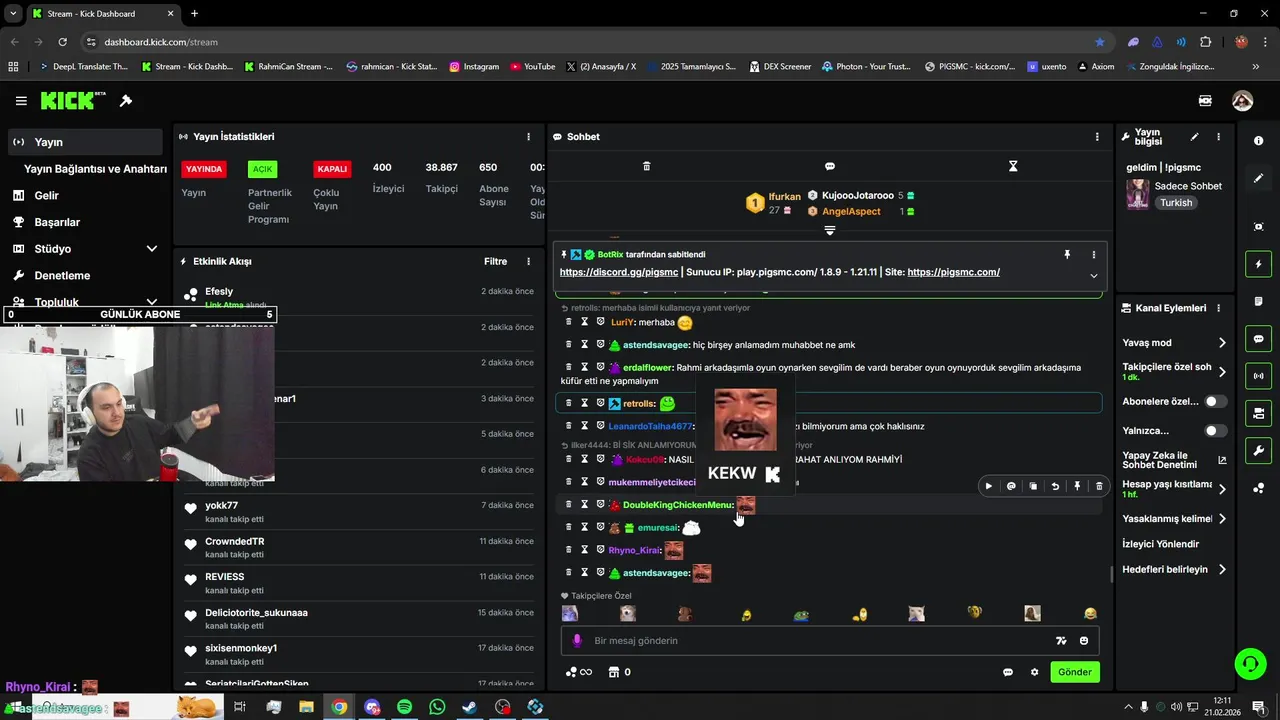Open Yayın Bağlantısı ve Anahtarı page
1280x720 pixels.
(x=95, y=169)
